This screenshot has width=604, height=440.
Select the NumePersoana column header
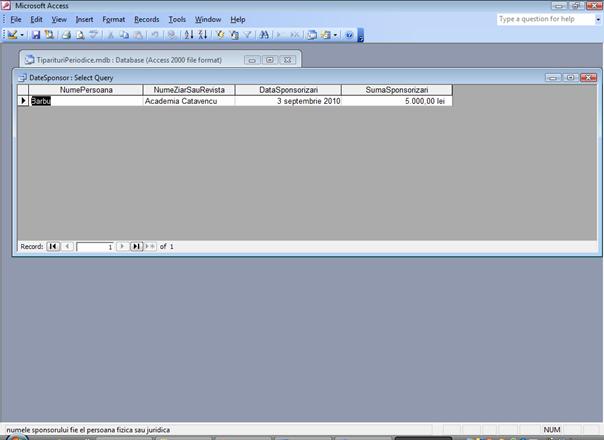pyautogui.click(x=86, y=90)
